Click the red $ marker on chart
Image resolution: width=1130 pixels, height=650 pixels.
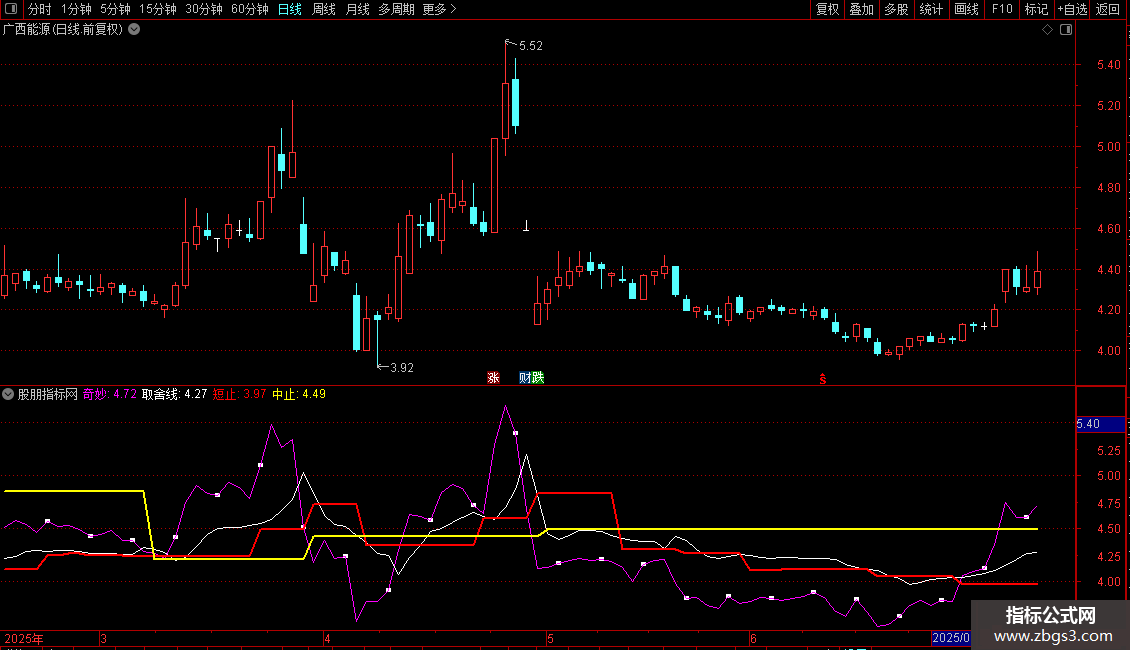[x=823, y=379]
